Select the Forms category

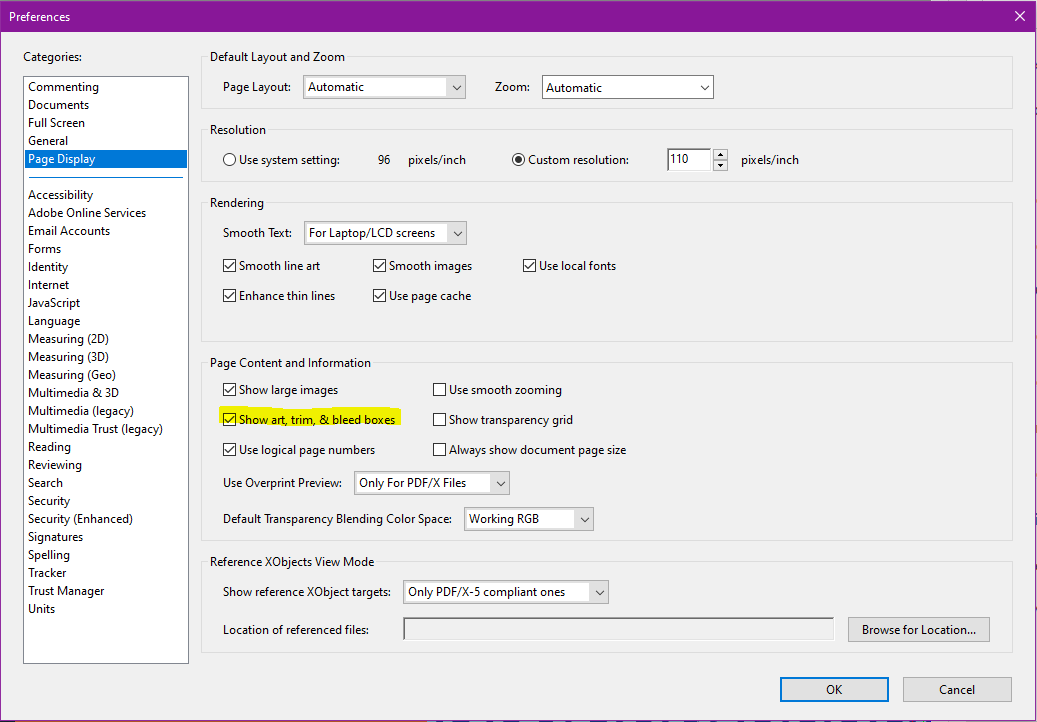tap(44, 249)
